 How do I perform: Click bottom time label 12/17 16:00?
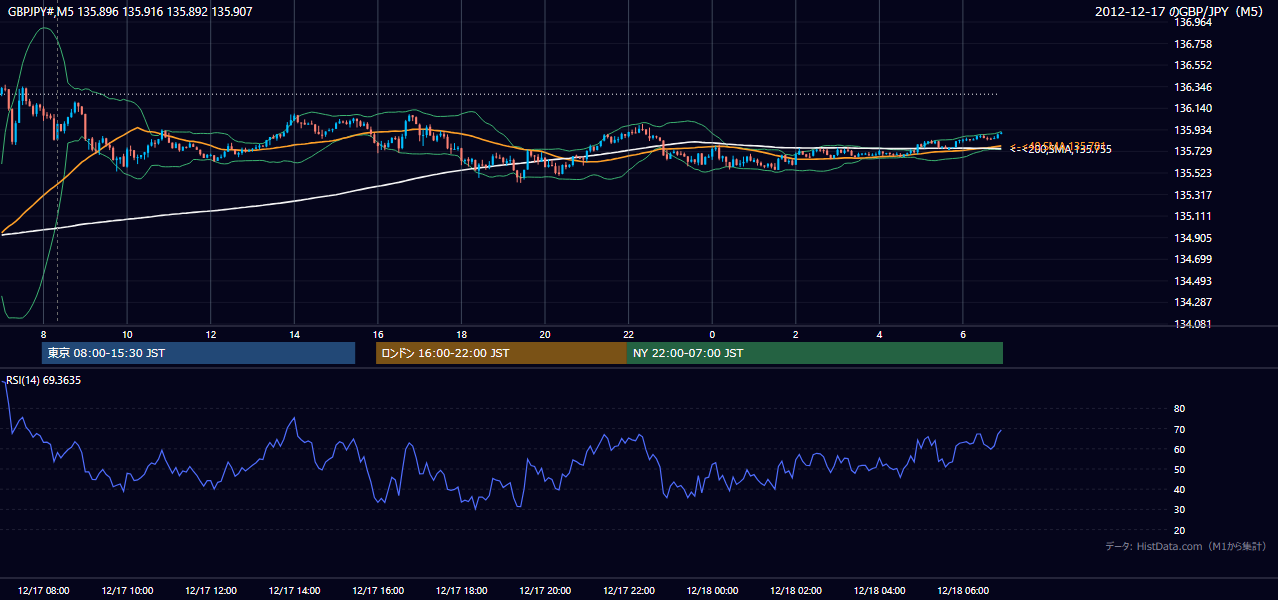coord(378,591)
